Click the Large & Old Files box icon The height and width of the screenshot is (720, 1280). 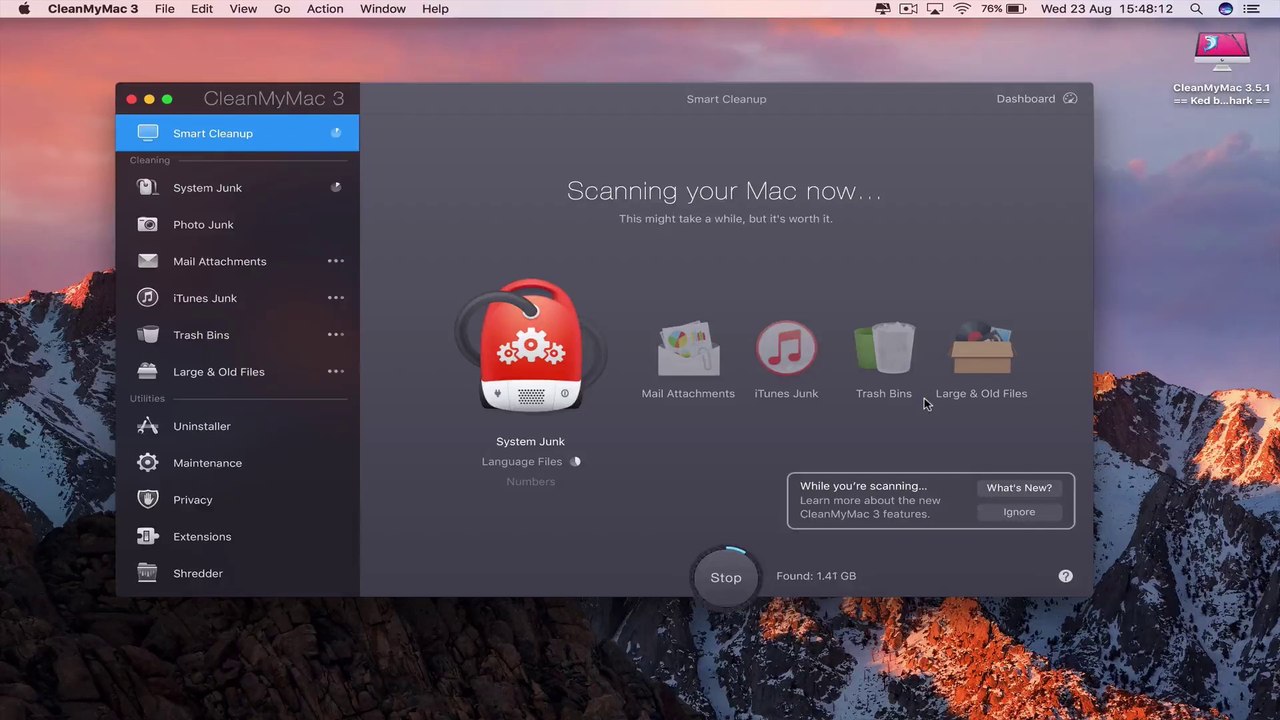coord(981,349)
